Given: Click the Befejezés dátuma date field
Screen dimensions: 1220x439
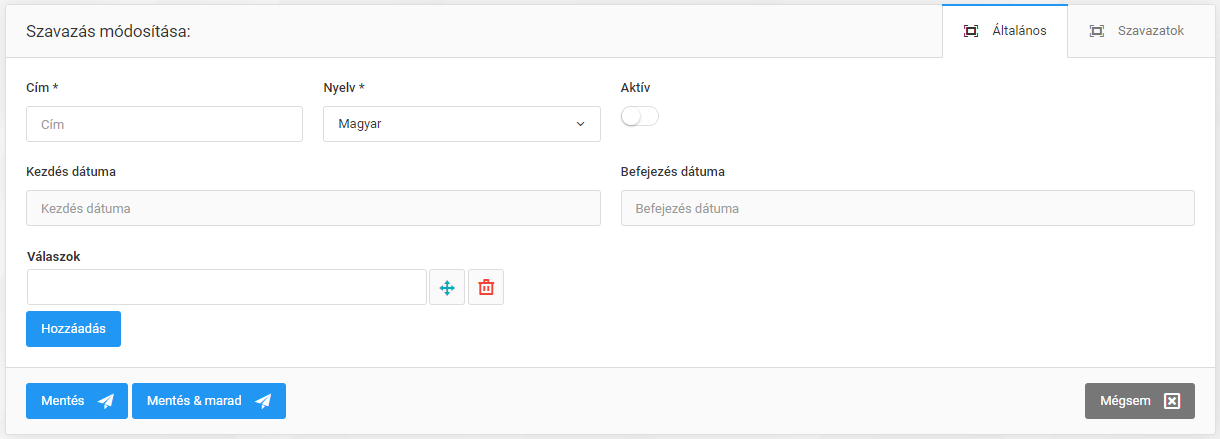Looking at the screenshot, I should (x=907, y=208).
